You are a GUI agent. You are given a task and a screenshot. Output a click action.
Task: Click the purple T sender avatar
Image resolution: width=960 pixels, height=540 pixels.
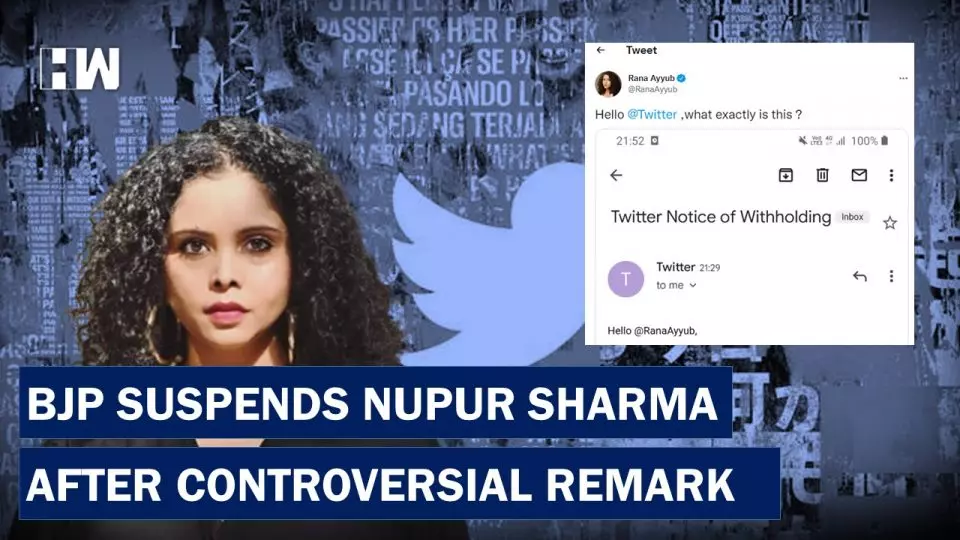pos(626,279)
